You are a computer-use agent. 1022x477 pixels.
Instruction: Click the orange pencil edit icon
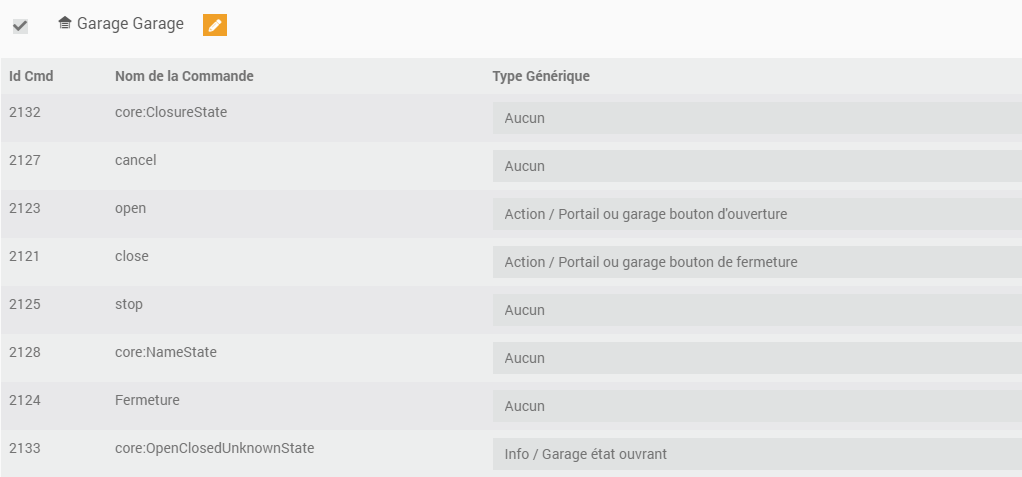(x=215, y=25)
